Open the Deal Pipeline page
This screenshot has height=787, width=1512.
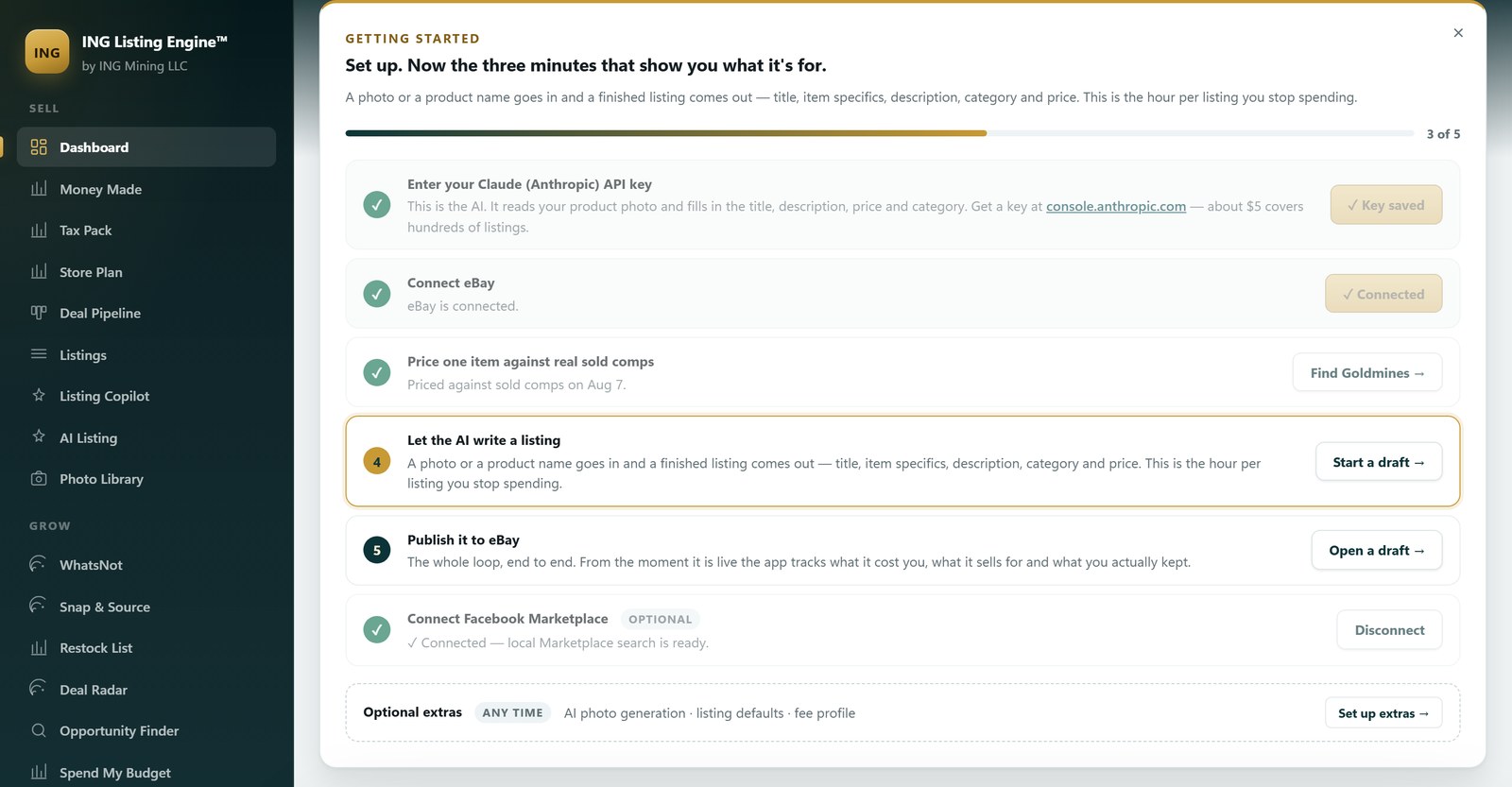146,313
